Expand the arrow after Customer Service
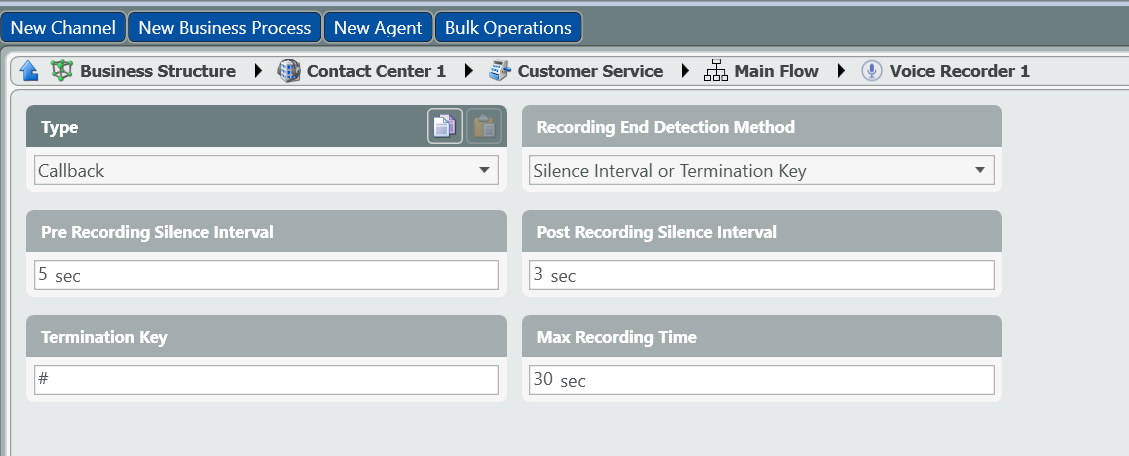The image size is (1129, 456). [685, 71]
